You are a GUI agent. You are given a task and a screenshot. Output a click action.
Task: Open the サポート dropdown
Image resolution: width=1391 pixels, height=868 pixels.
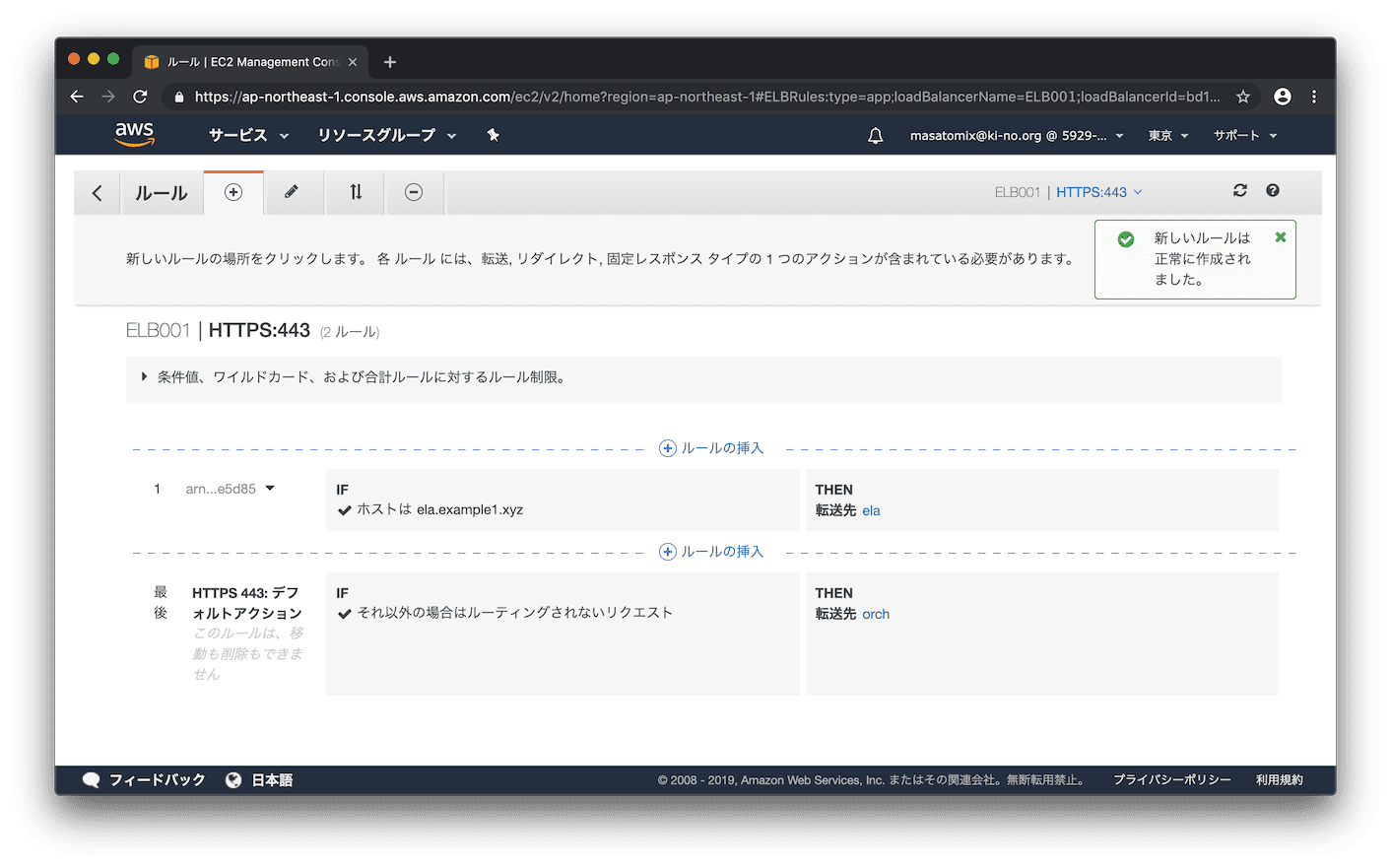(1245, 135)
